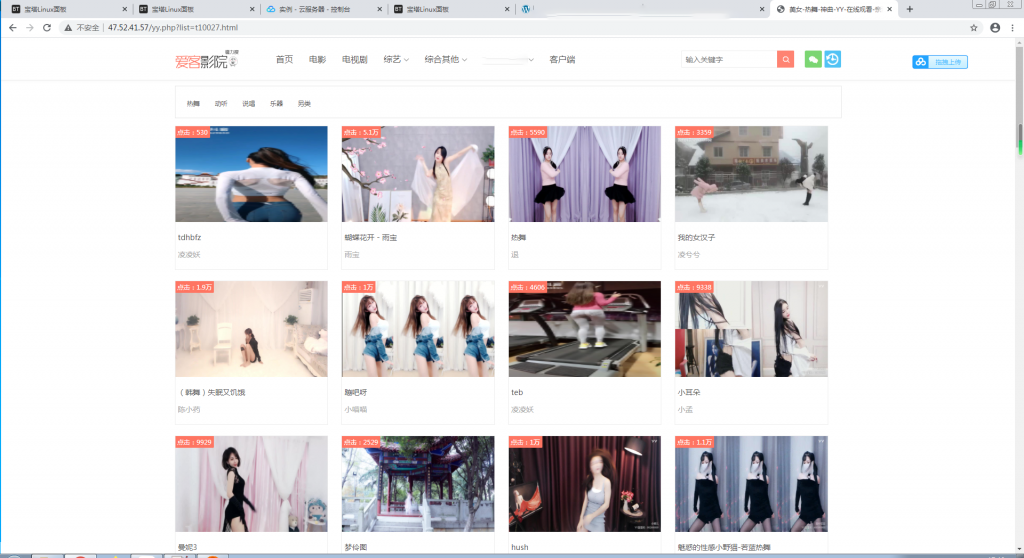This screenshot has height=558, width=1024.
Task: Expand the blank dropdown before 客户端
Action: (510, 60)
